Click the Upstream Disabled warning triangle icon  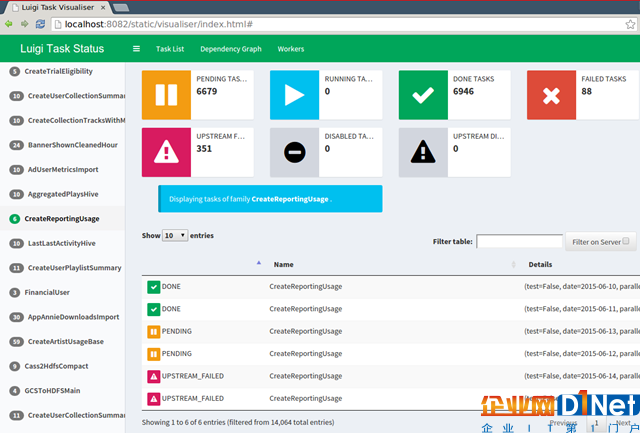pyautogui.click(x=423, y=152)
